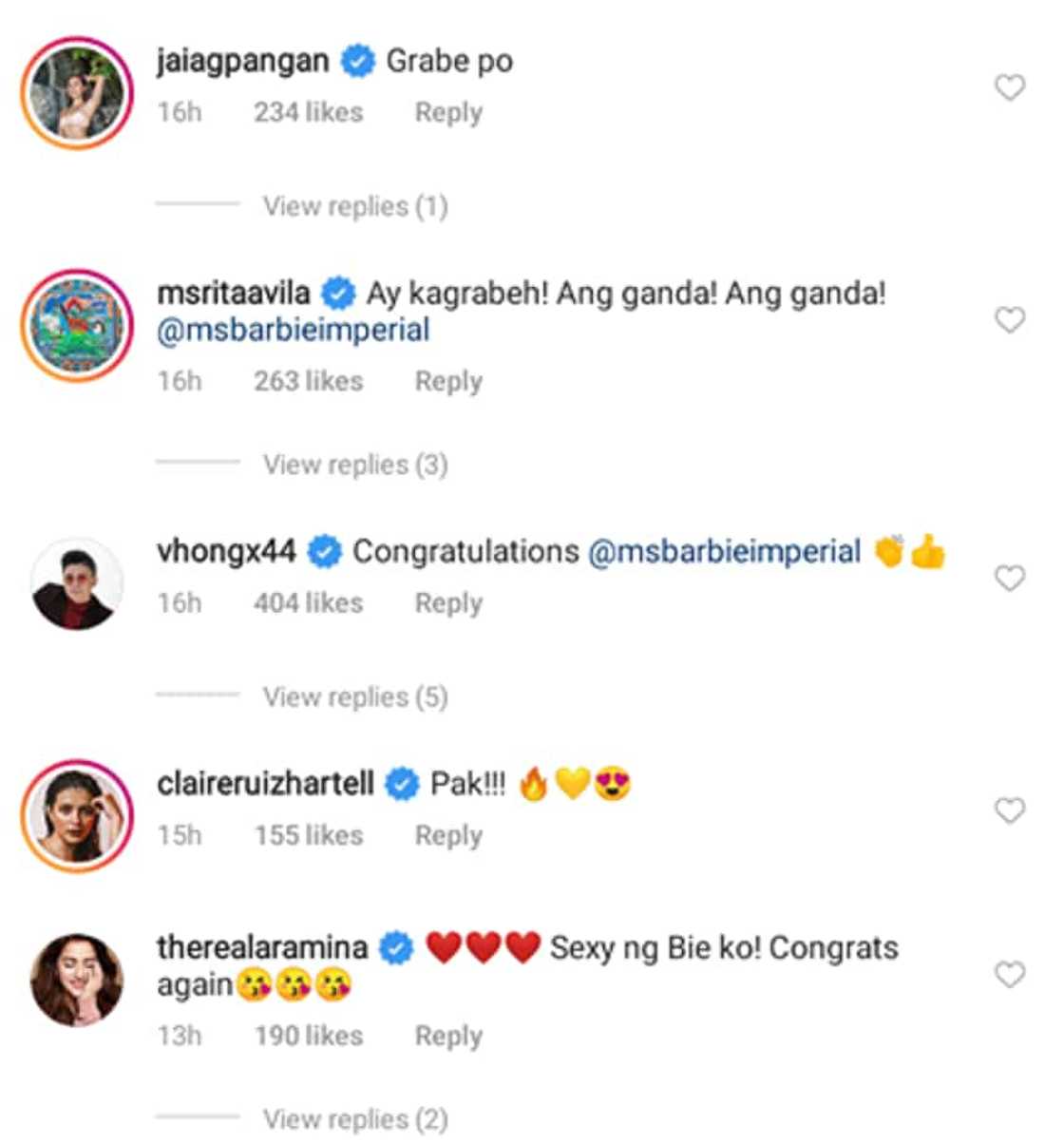
Task: Reply to claireruizhartell's comment
Action: [x=447, y=835]
